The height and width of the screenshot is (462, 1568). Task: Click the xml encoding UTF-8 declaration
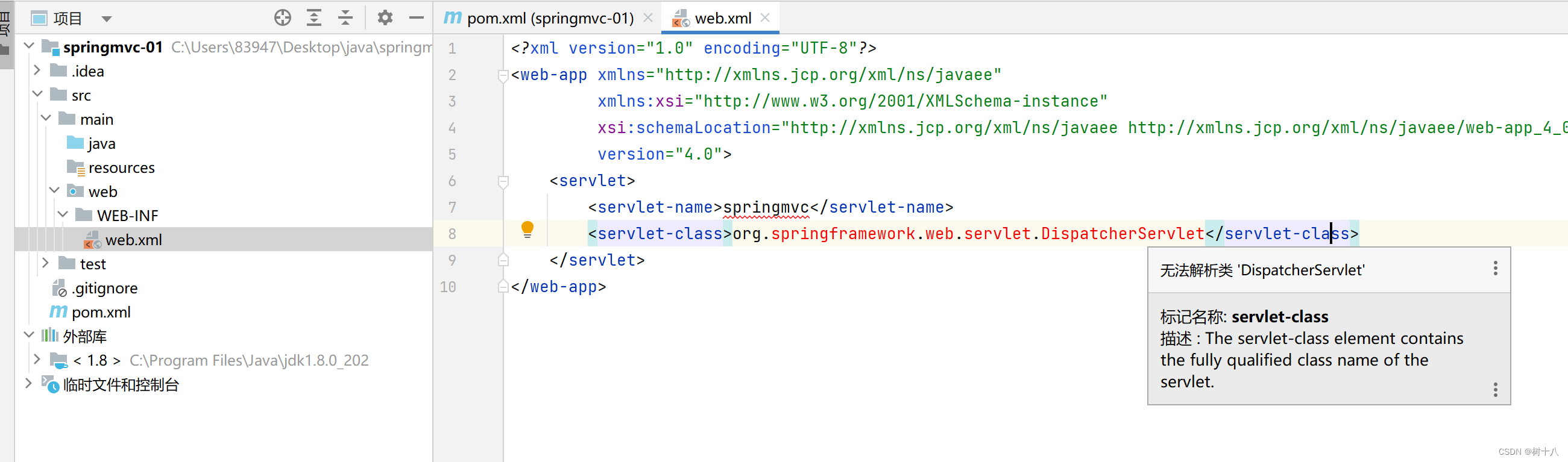pos(780,48)
